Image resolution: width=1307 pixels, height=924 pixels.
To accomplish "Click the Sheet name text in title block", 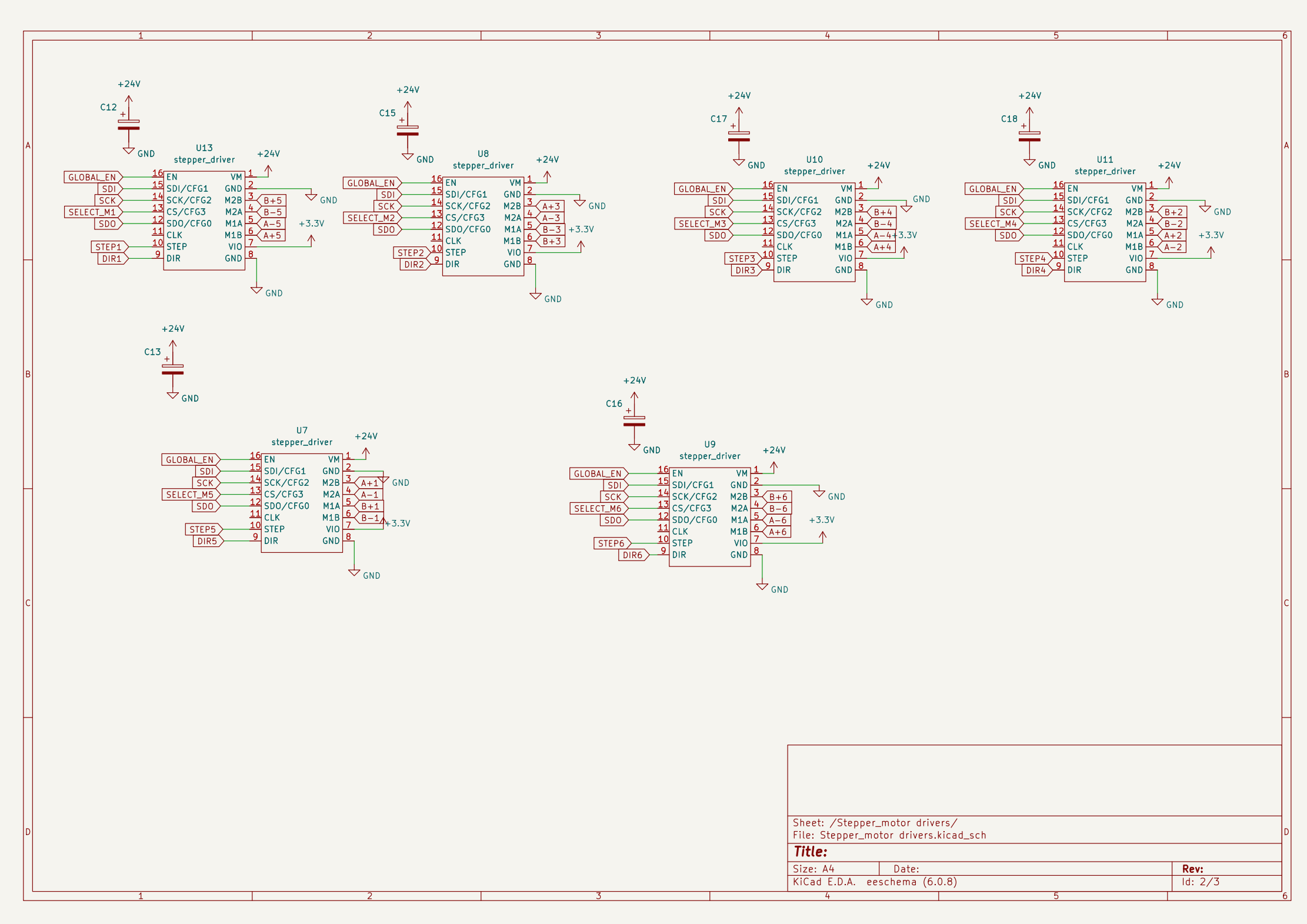I will (875, 823).
